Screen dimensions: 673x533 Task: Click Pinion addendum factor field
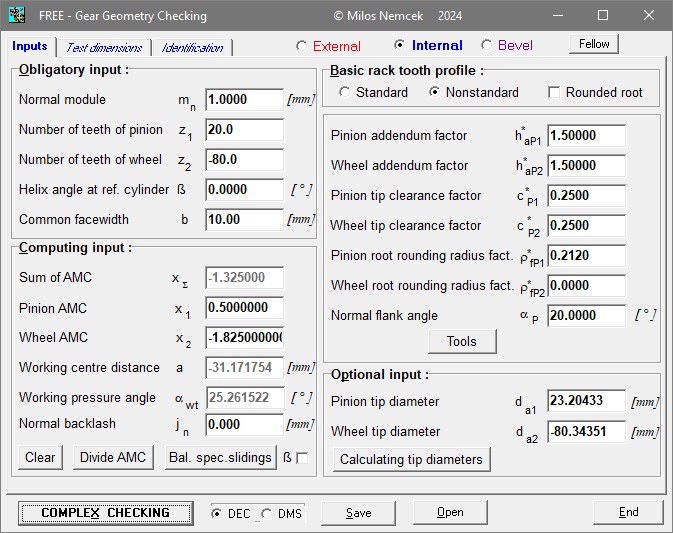[586, 136]
